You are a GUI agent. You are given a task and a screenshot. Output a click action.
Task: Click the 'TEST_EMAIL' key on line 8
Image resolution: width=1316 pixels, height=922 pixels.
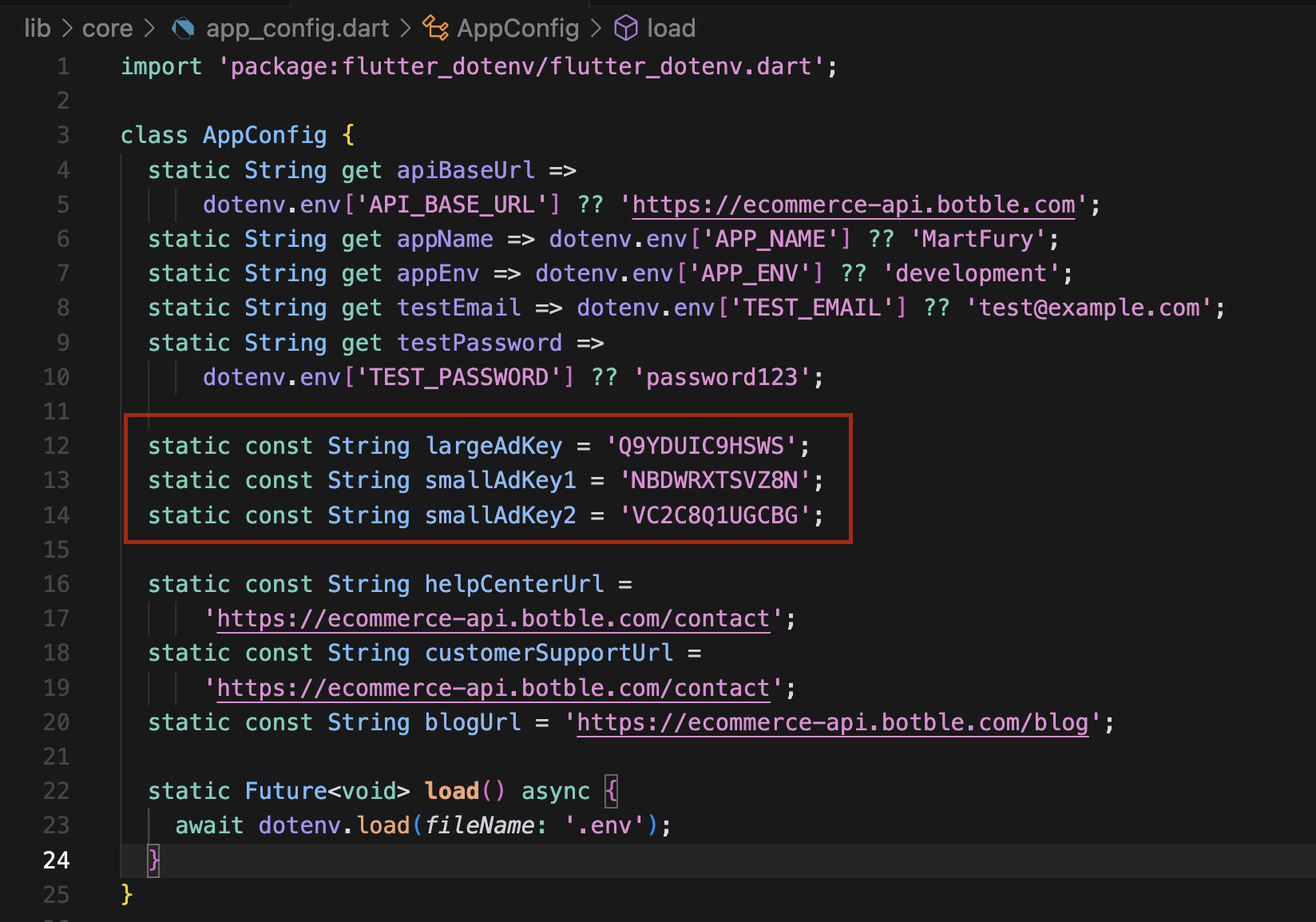pos(811,308)
